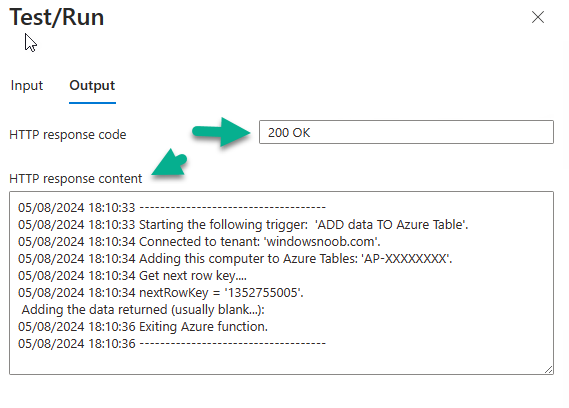Screen dimensions: 569x408
Task: Click the 'Connected to tenant' log line
Action: tap(199, 242)
